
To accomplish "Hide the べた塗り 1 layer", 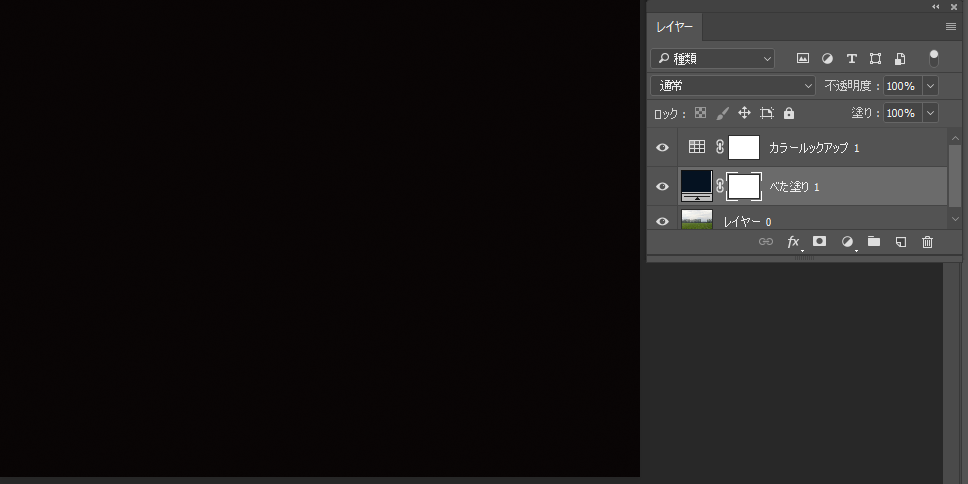I will (662, 187).
